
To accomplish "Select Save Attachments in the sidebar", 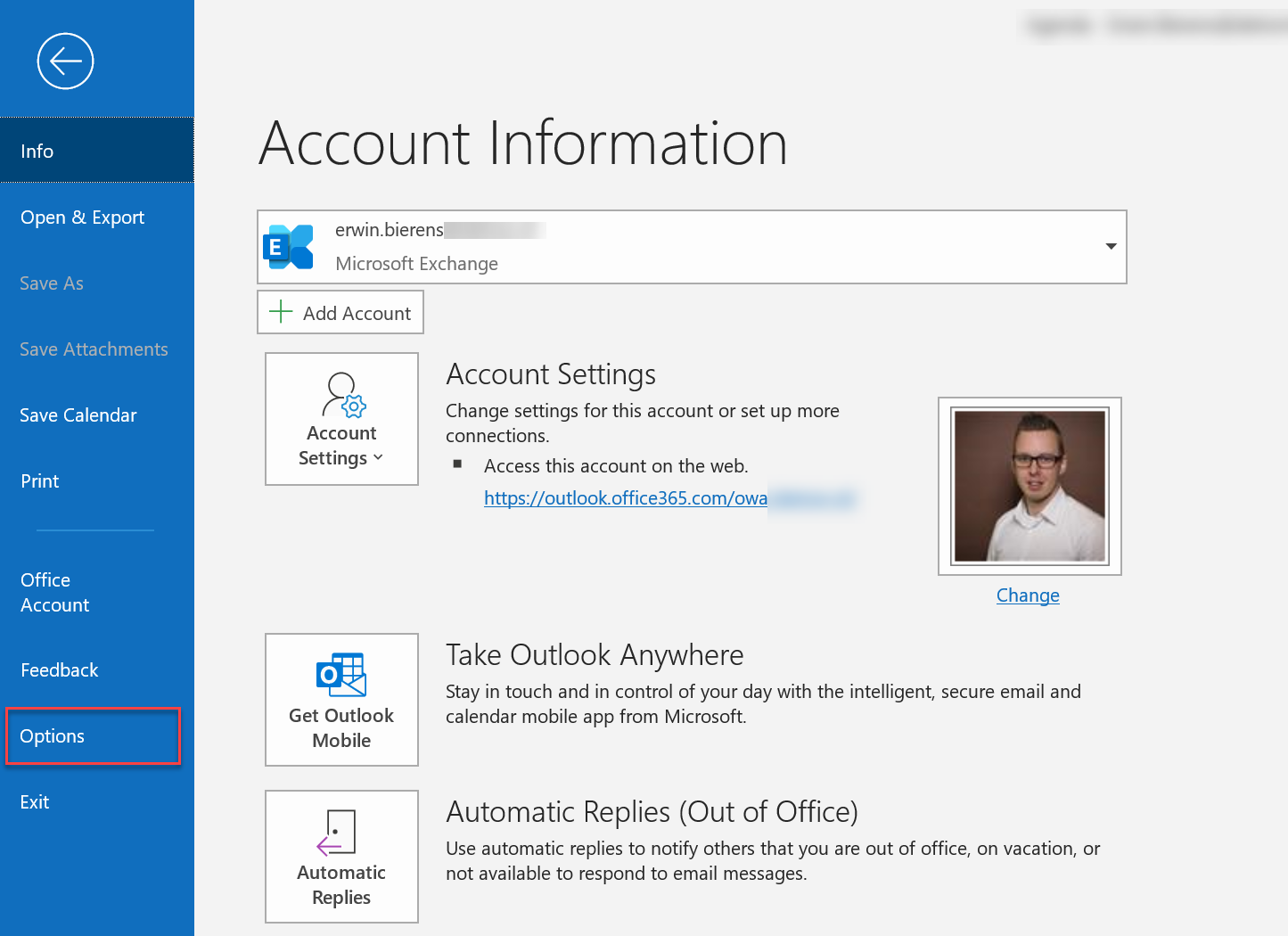I will 97,349.
